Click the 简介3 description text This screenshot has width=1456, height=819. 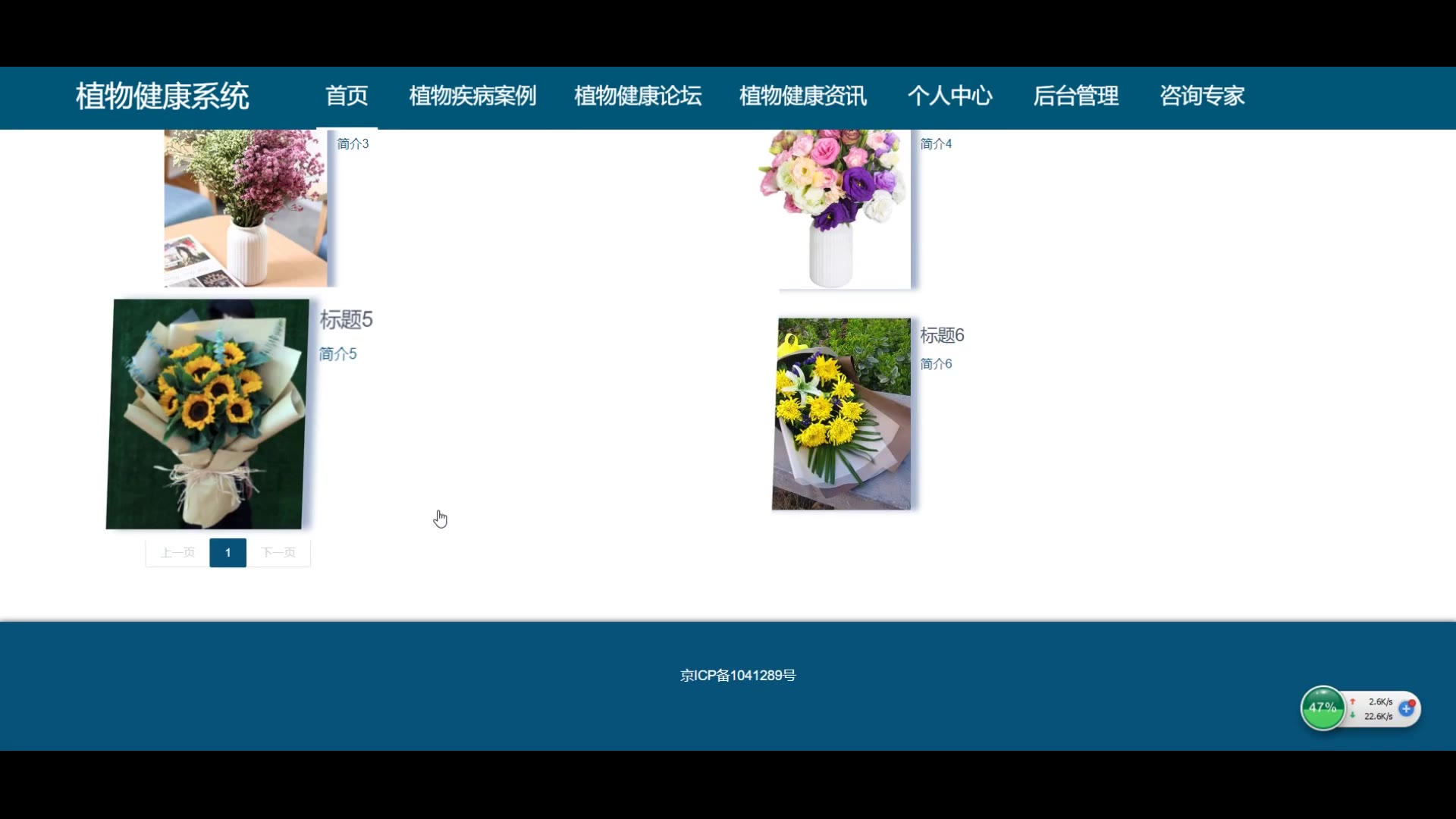coord(353,144)
